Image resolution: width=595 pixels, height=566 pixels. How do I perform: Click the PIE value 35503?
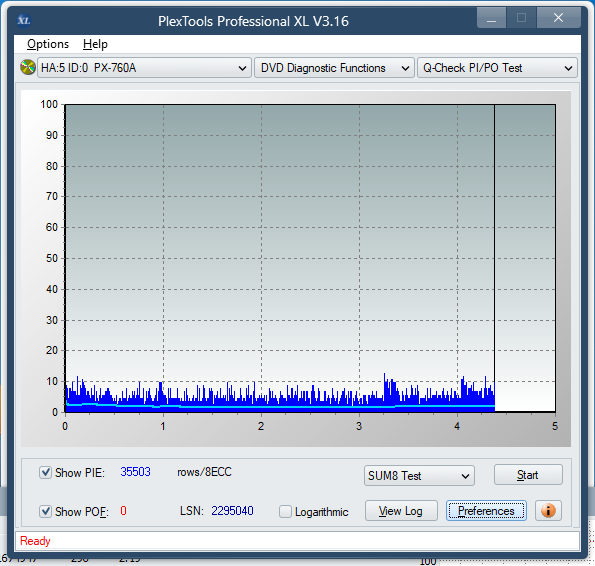[x=135, y=472]
